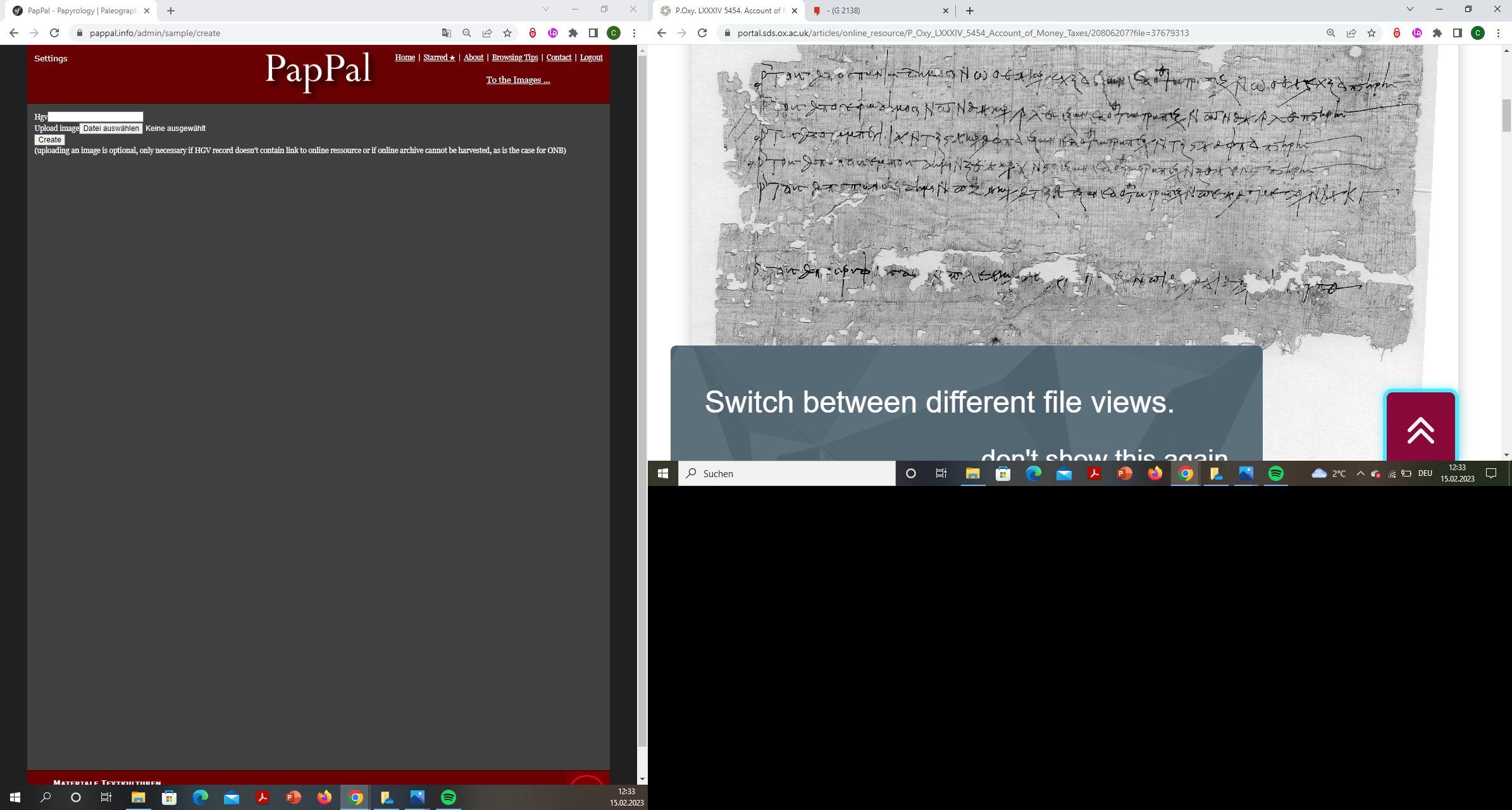Switch to the P.Oxy. LXXXIV 5454 tab
This screenshot has height=810, width=1512.
tap(728, 11)
